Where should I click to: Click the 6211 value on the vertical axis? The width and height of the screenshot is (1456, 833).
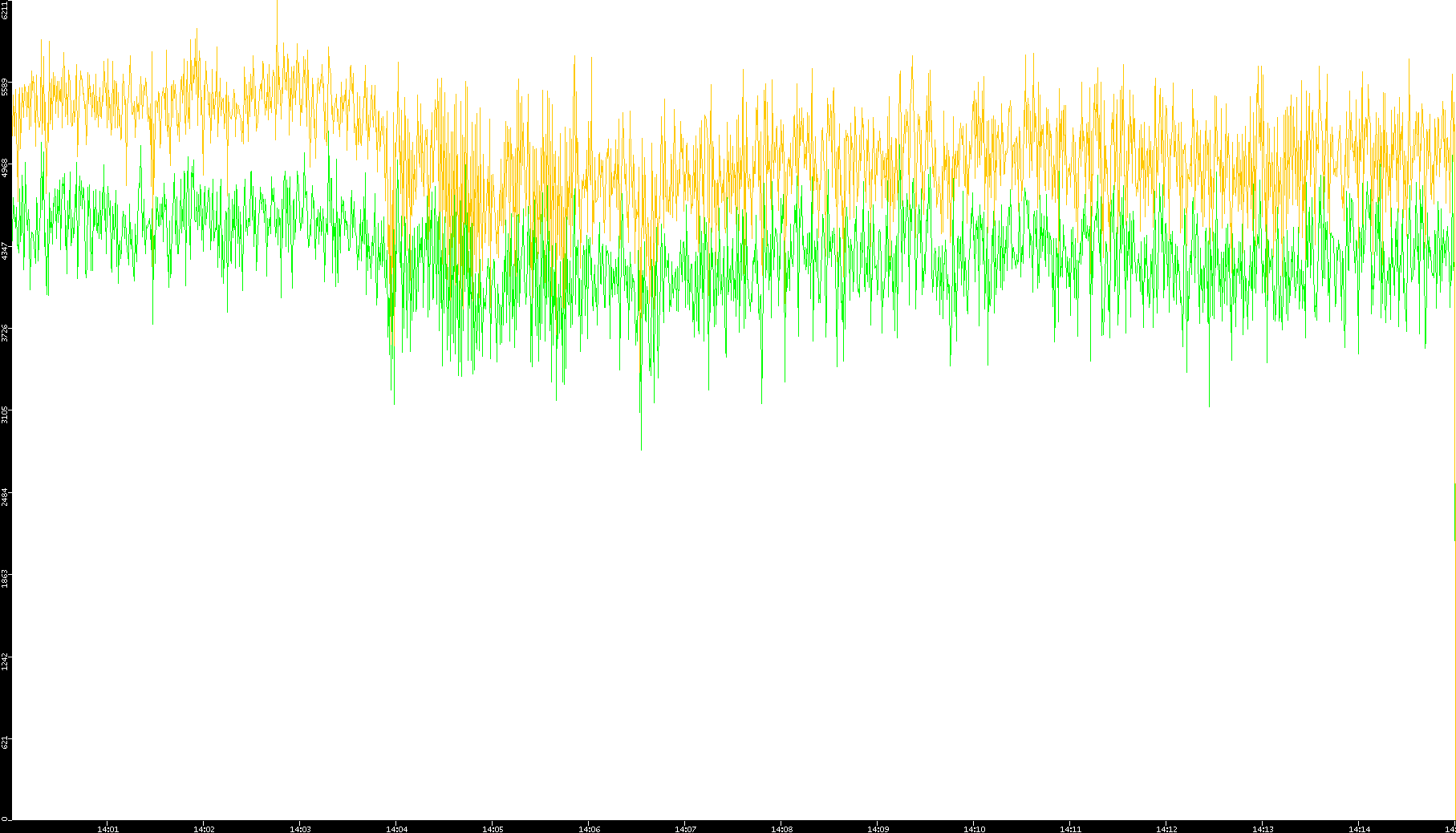coord(6,10)
